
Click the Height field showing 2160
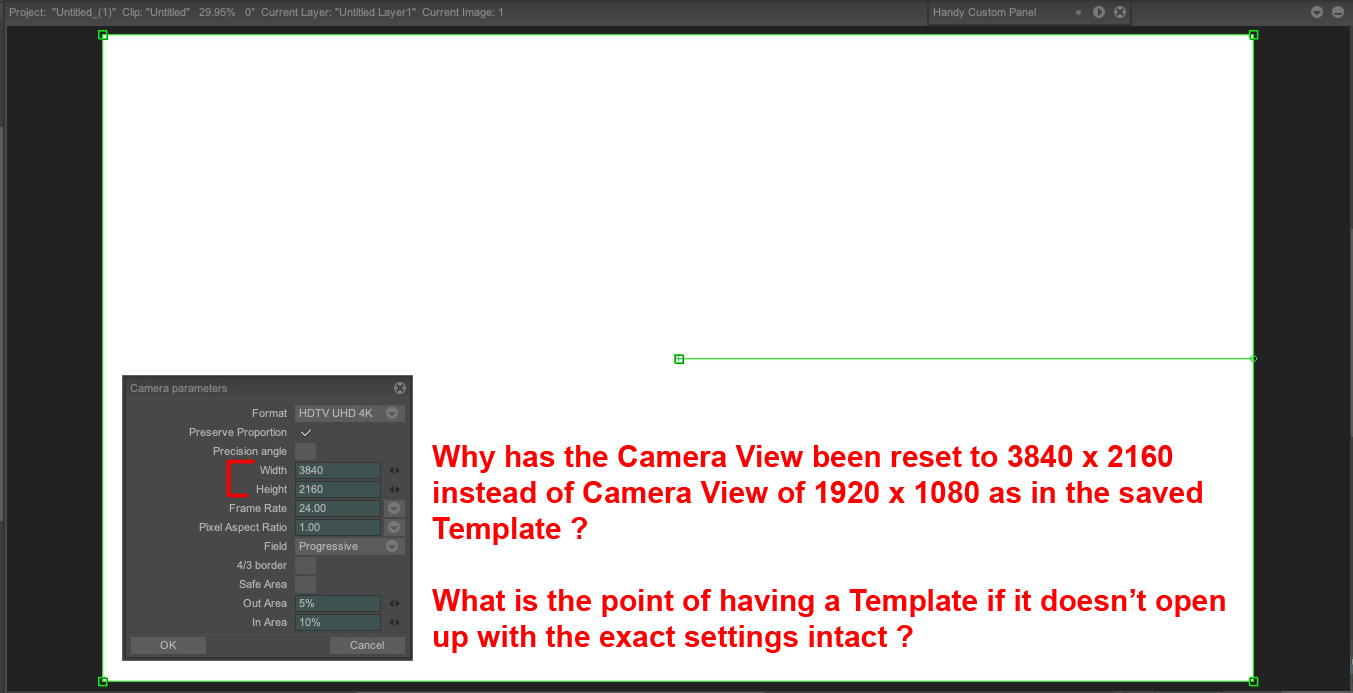click(x=338, y=489)
